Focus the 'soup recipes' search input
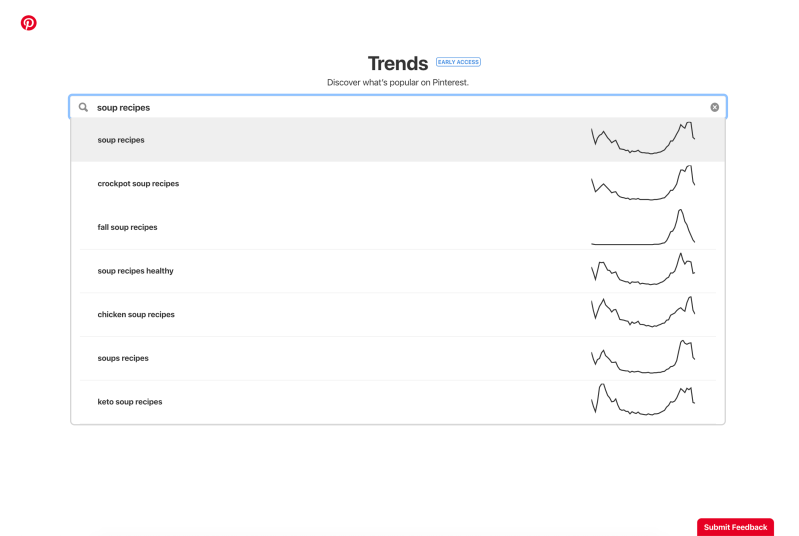Screen dimensions: 799x536 coord(397,107)
